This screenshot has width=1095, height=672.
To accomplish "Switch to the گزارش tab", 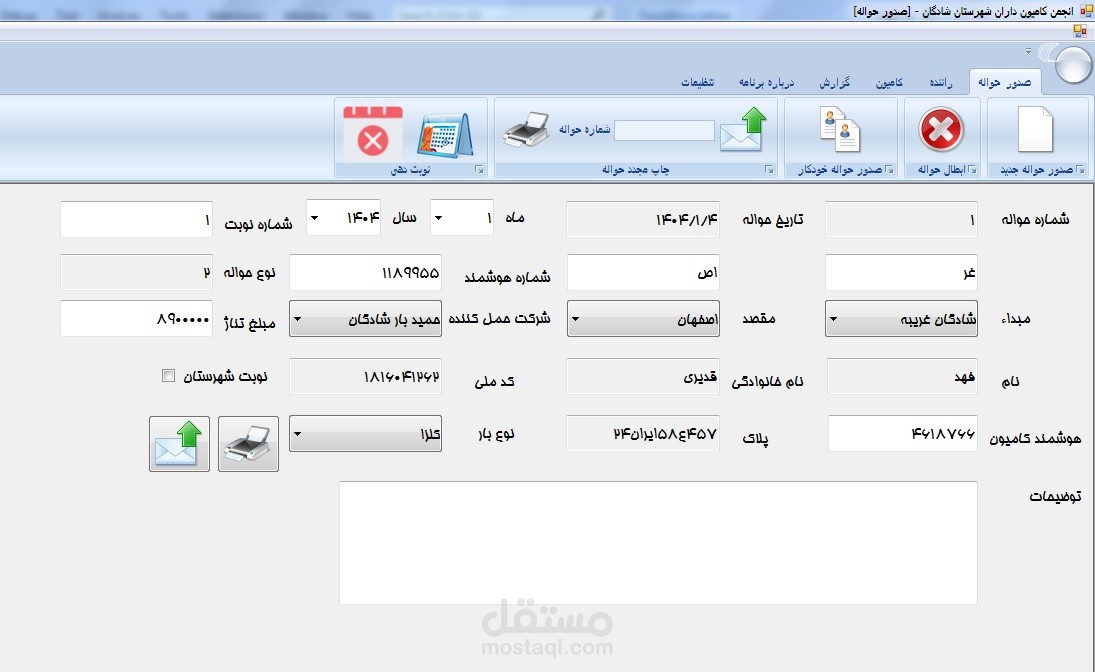I will point(835,83).
